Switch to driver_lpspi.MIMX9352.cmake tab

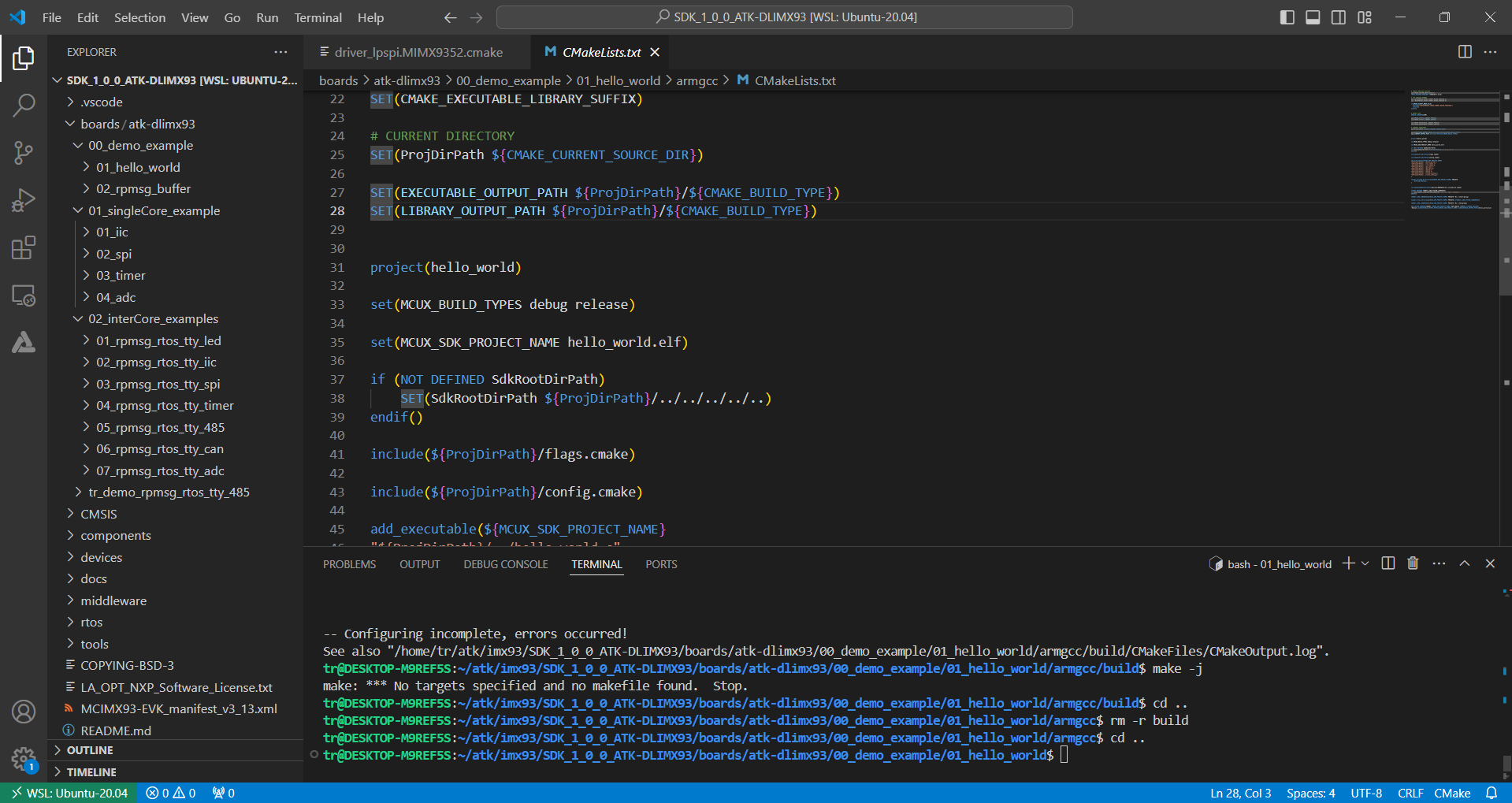418,52
